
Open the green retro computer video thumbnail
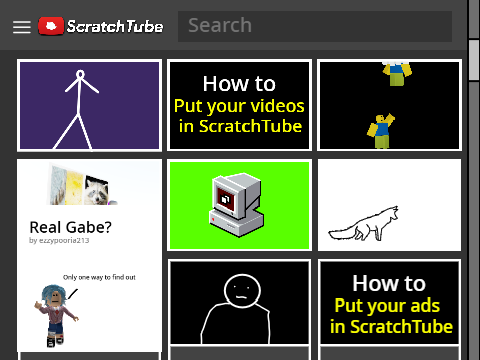point(239,205)
